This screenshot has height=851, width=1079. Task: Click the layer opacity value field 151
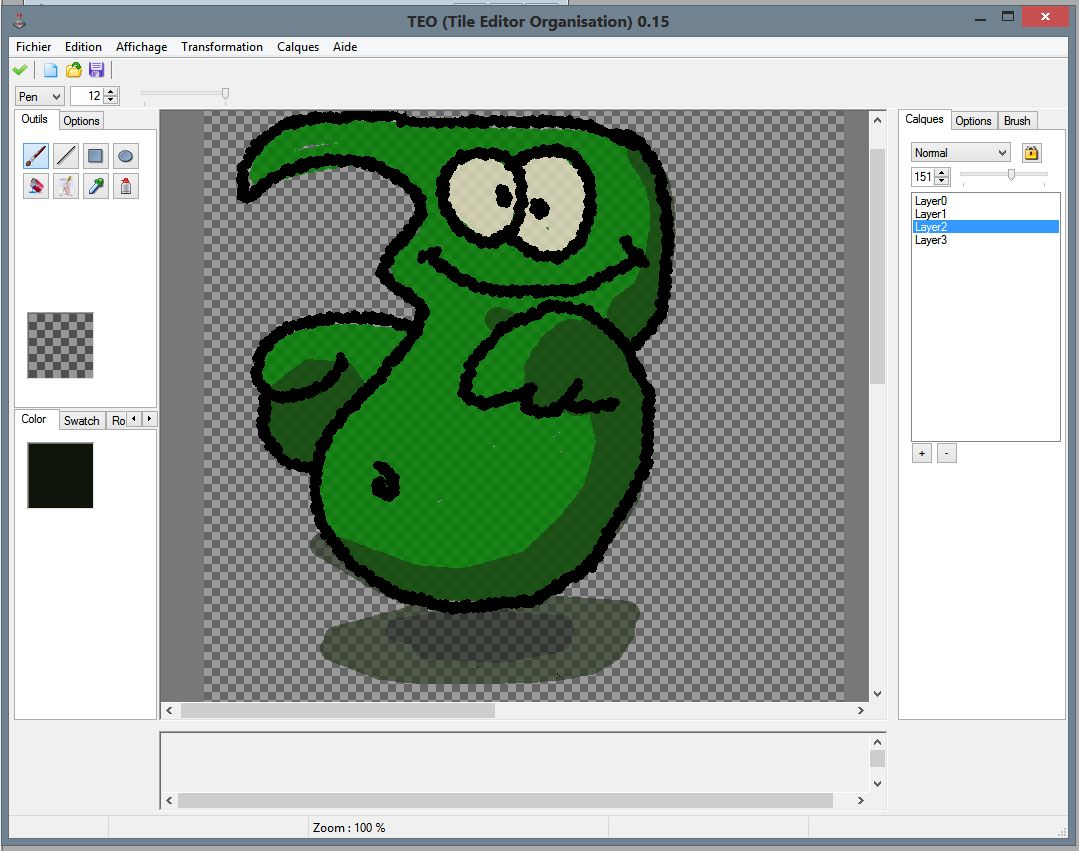point(923,177)
